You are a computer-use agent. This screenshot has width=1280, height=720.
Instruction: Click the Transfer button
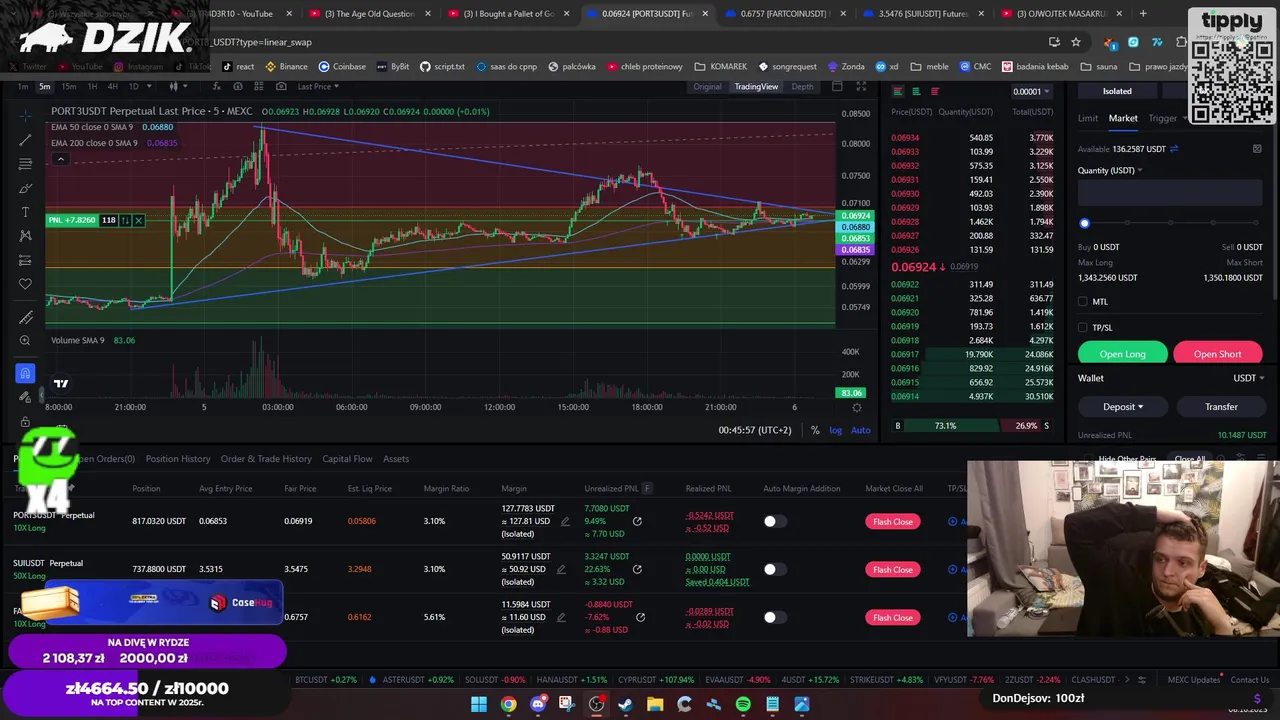tap(1221, 407)
